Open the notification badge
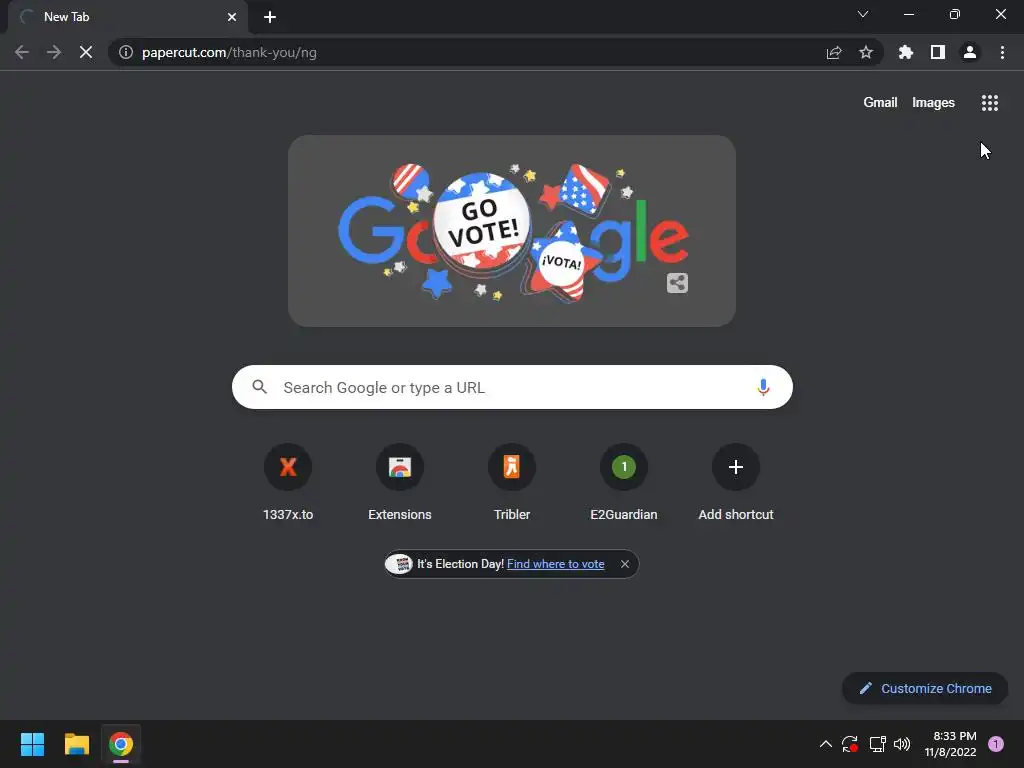 (x=996, y=744)
